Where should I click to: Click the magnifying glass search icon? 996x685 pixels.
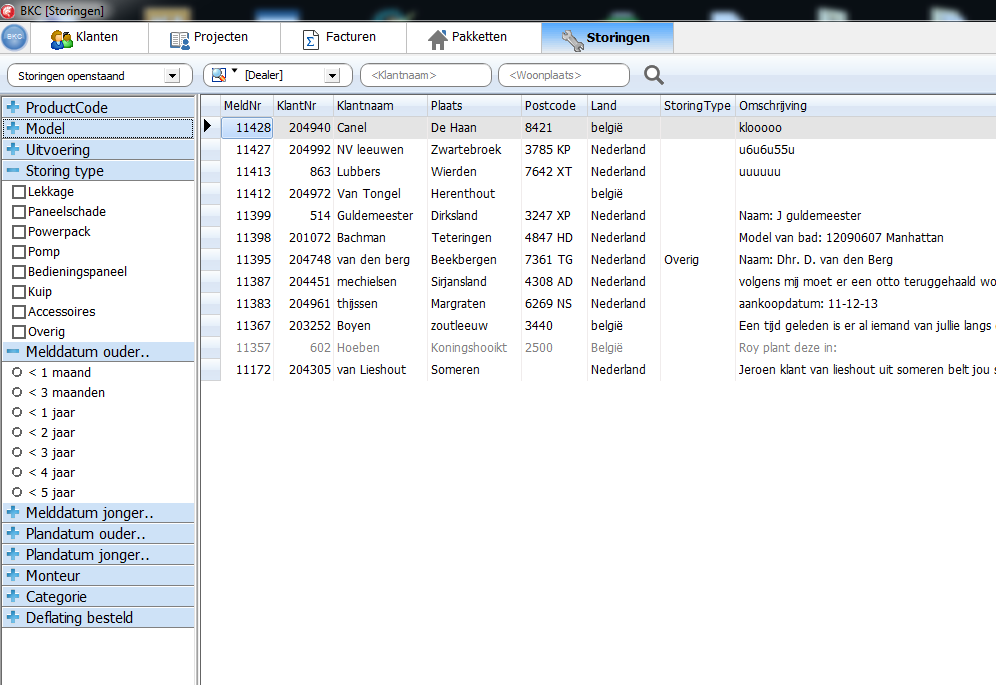coord(654,75)
